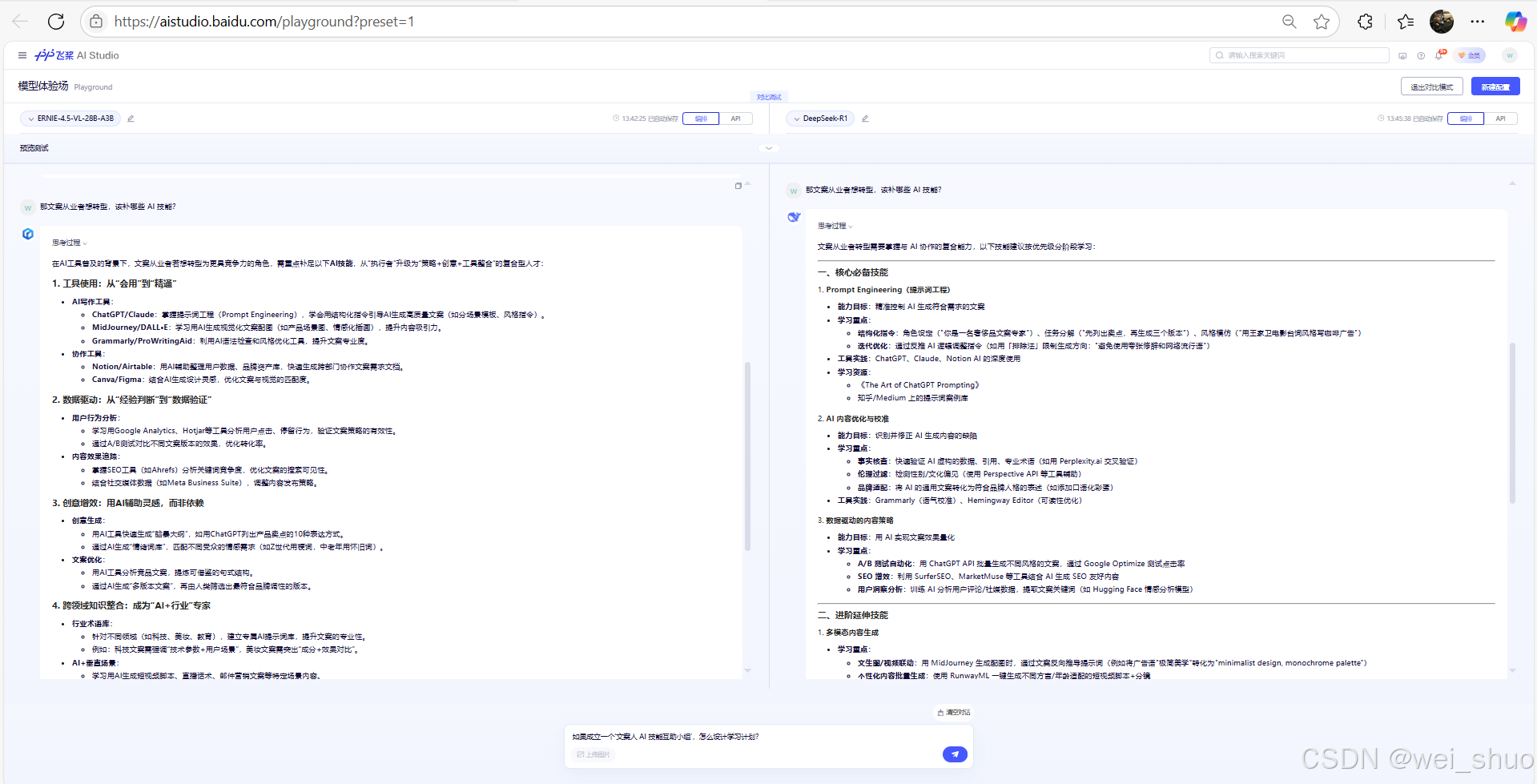Click the scroll up arrow in left panel
The height and width of the screenshot is (784, 1537).
pos(748,184)
